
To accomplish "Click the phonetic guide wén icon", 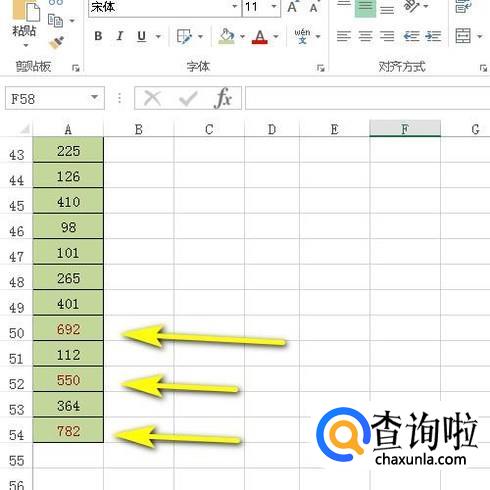I will [x=302, y=36].
